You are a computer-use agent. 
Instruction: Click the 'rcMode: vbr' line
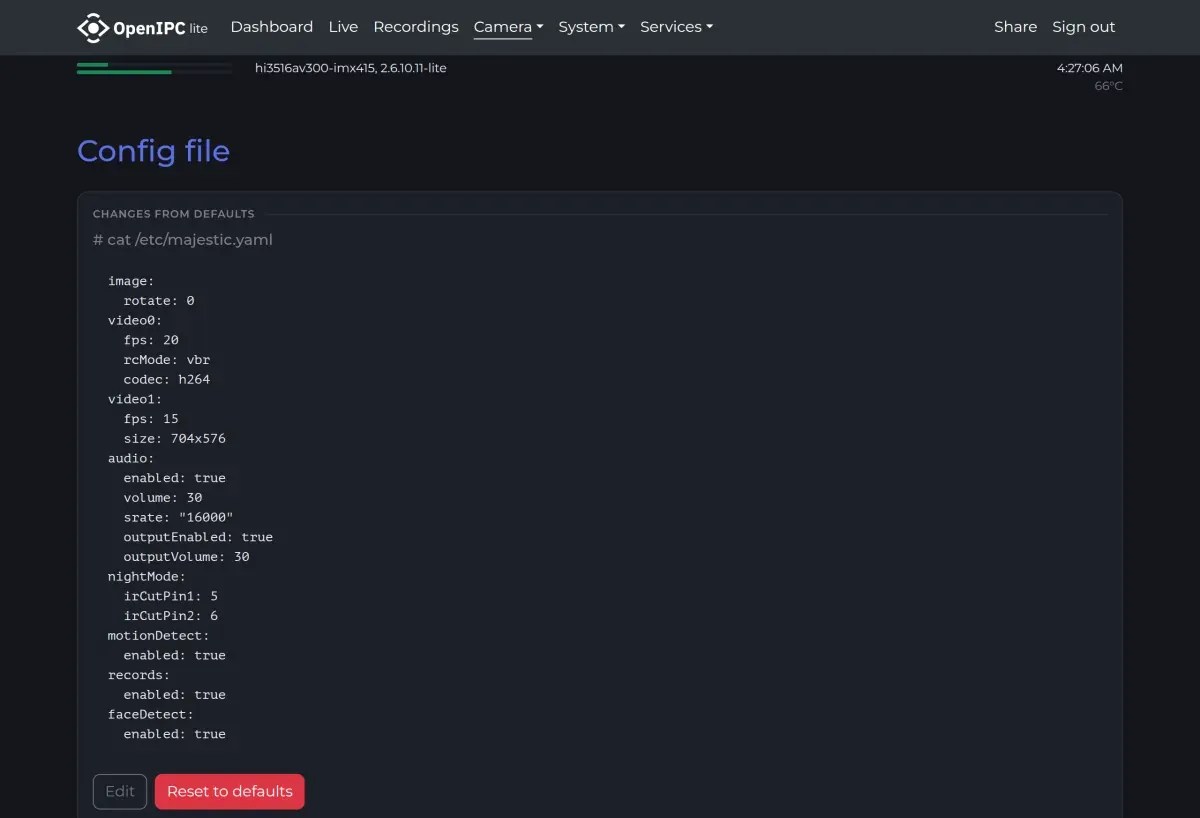click(167, 359)
